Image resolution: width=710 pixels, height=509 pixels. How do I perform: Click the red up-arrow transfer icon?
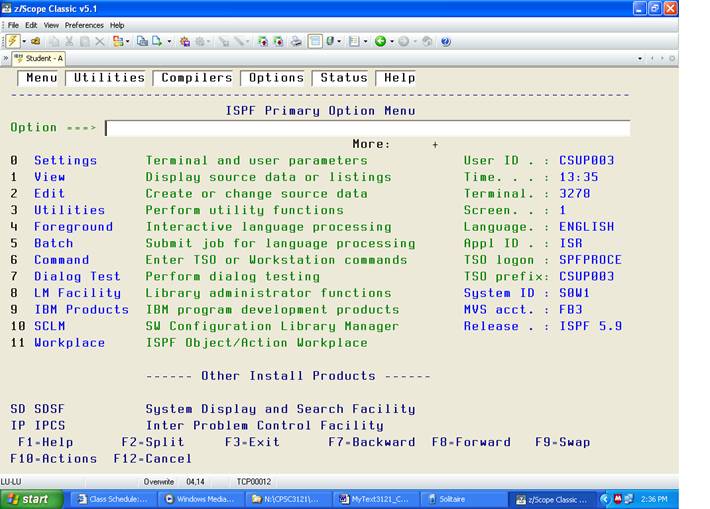point(263,42)
